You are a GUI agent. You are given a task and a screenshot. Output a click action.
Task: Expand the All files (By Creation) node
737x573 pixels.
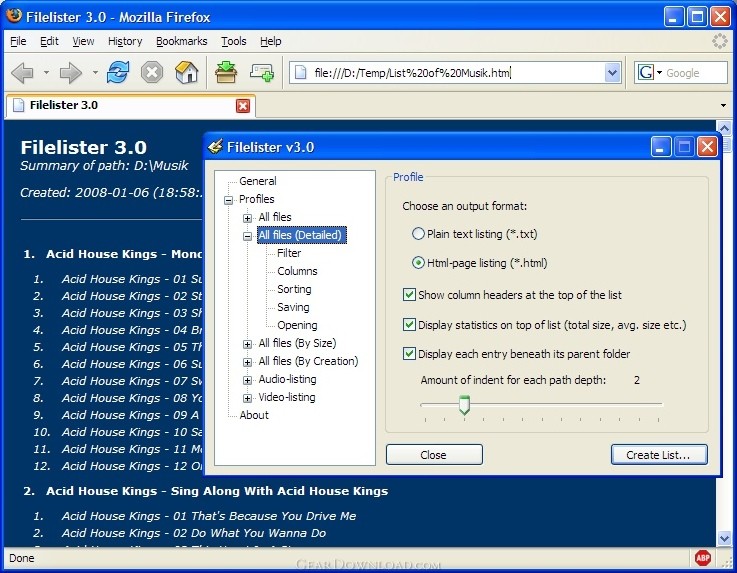click(247, 362)
